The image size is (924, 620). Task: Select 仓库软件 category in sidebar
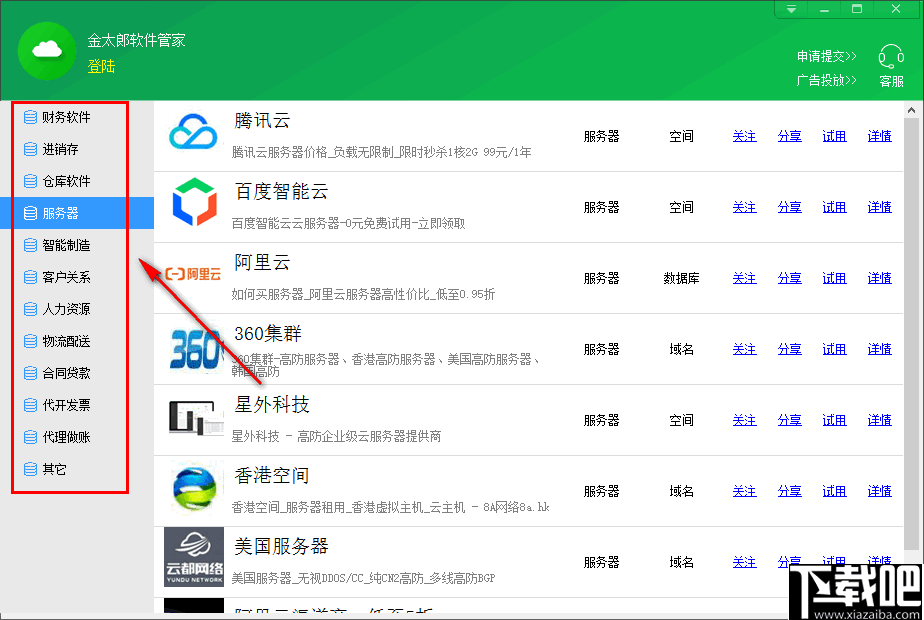77,181
